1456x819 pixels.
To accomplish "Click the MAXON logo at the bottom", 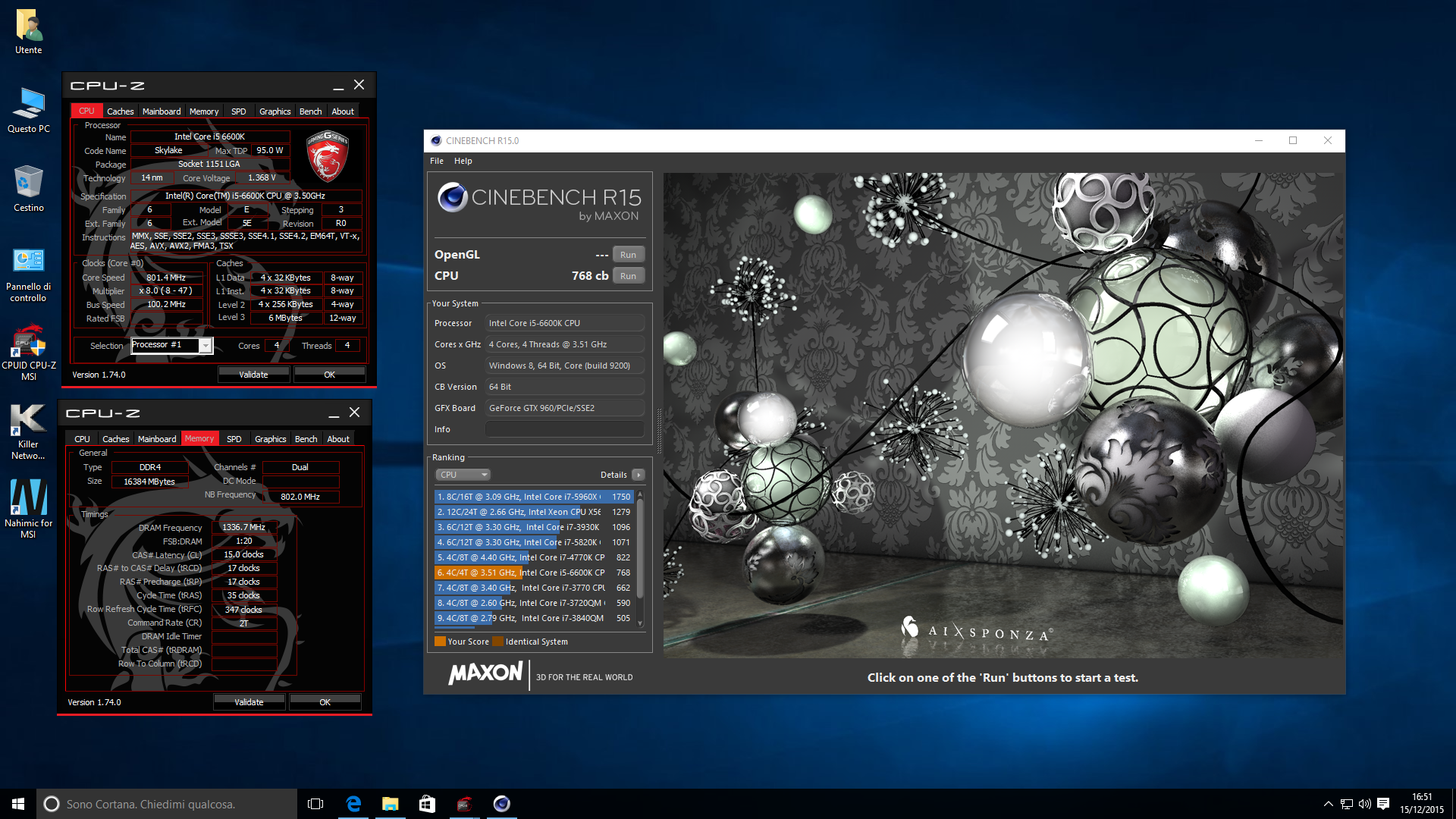I will point(485,673).
